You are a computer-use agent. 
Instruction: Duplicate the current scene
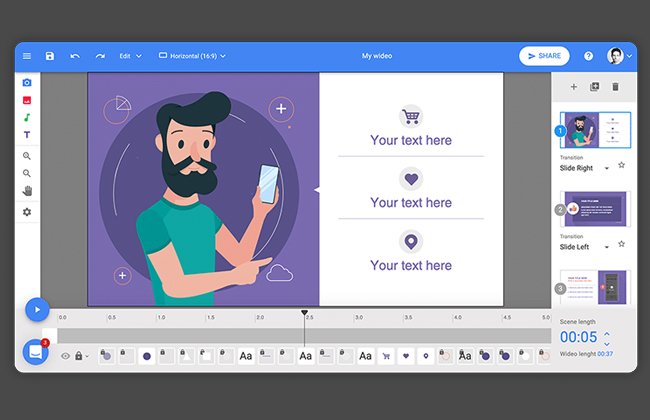[x=594, y=87]
